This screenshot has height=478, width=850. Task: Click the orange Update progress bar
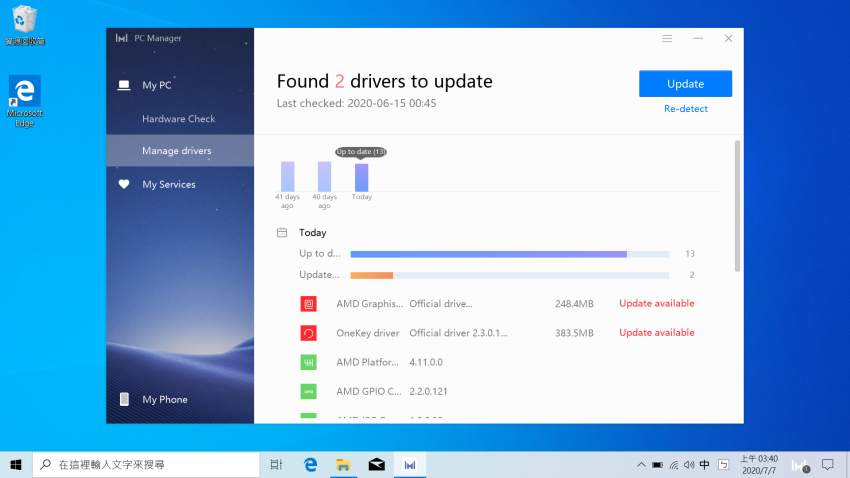click(x=372, y=275)
